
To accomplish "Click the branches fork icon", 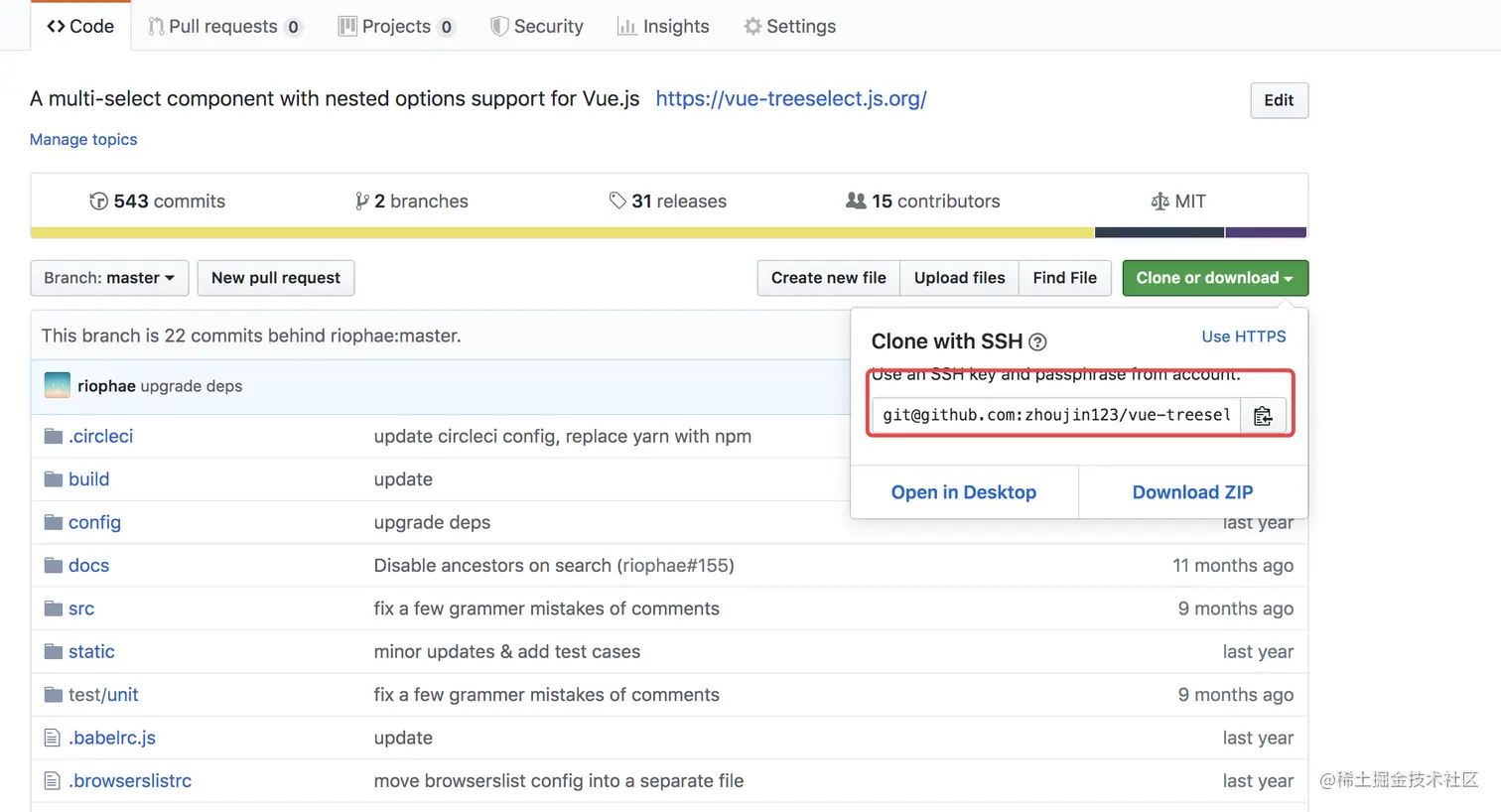I will 361,201.
